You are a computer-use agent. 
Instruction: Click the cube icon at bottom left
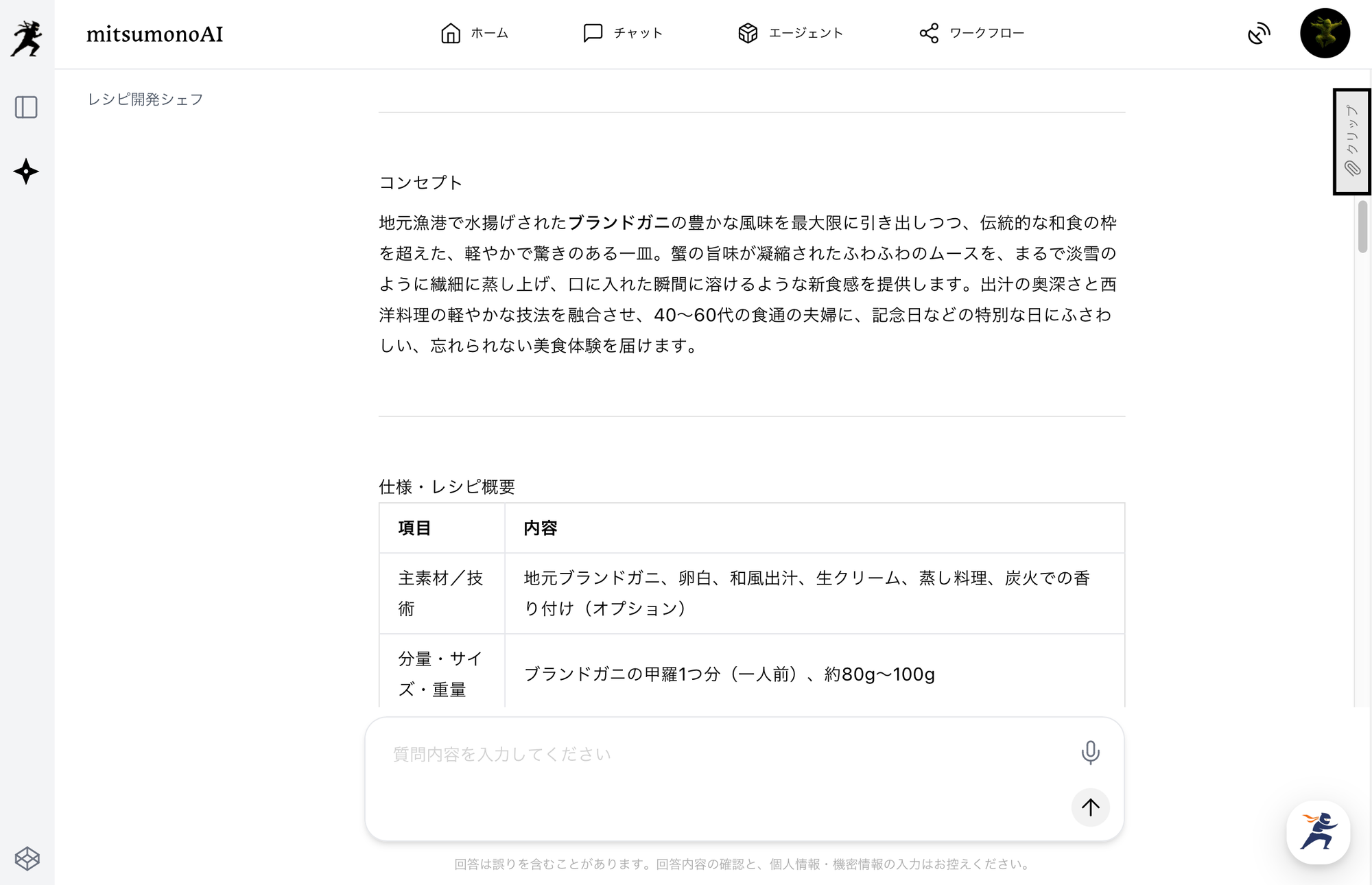click(x=27, y=858)
